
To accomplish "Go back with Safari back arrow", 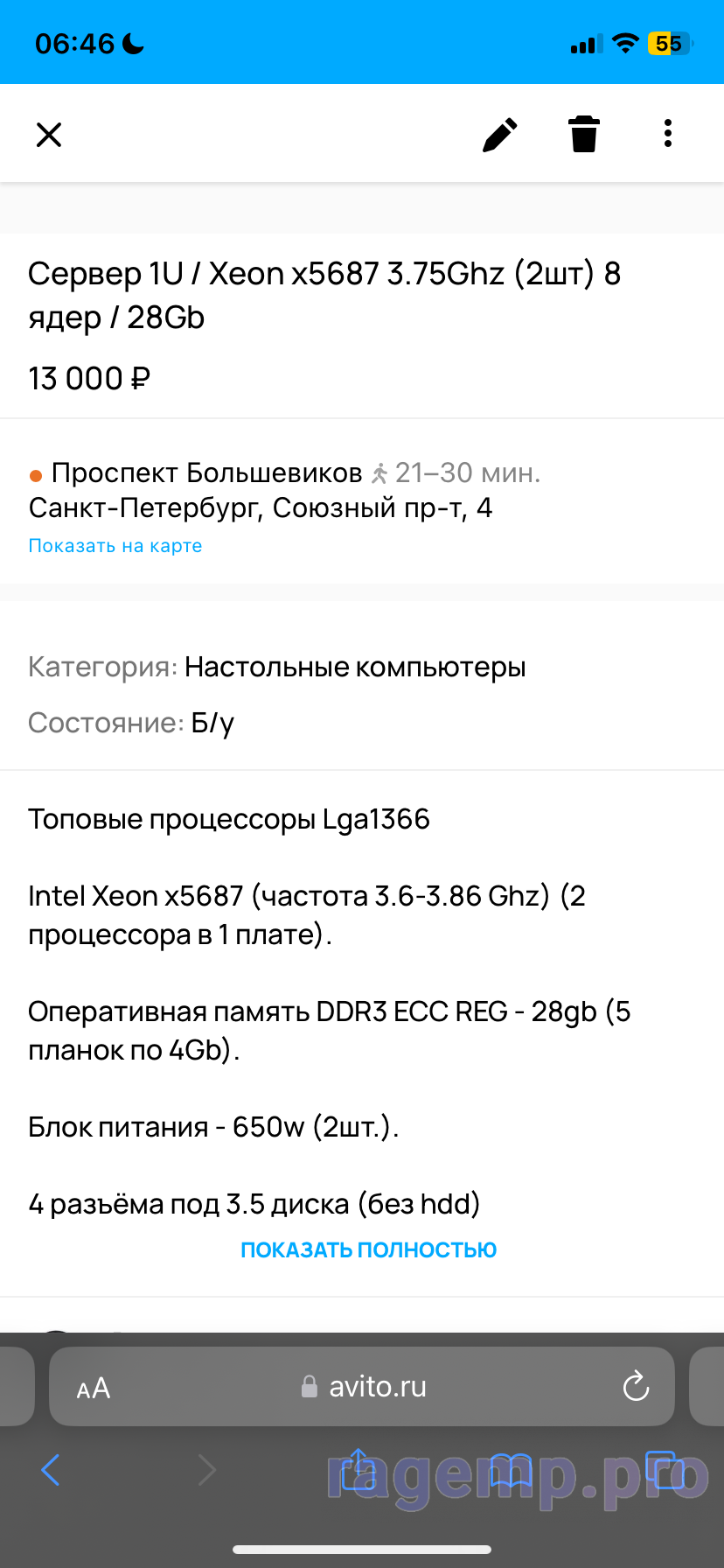I will pos(52,1470).
